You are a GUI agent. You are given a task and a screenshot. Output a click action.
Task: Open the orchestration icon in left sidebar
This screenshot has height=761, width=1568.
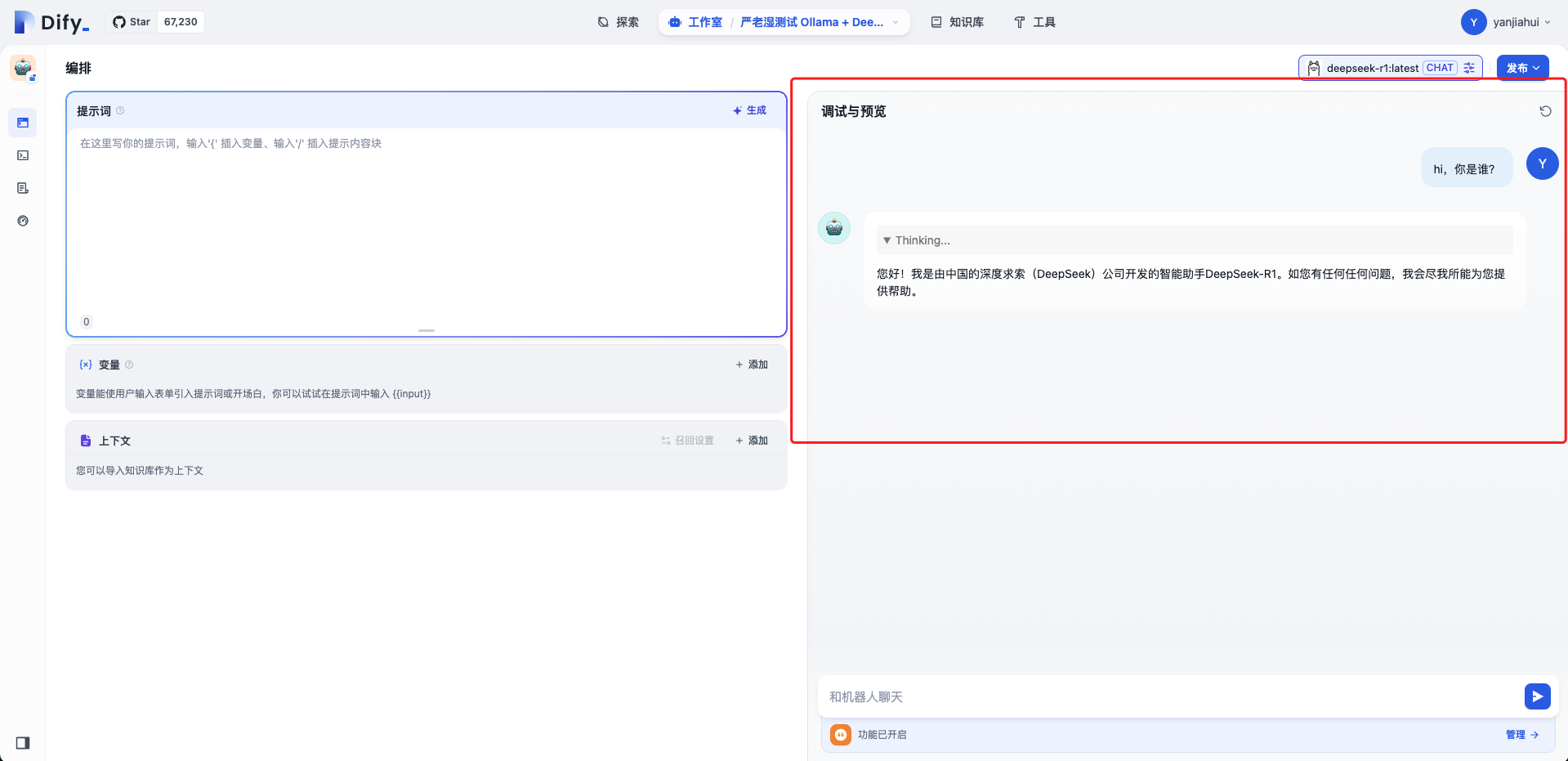click(x=23, y=123)
